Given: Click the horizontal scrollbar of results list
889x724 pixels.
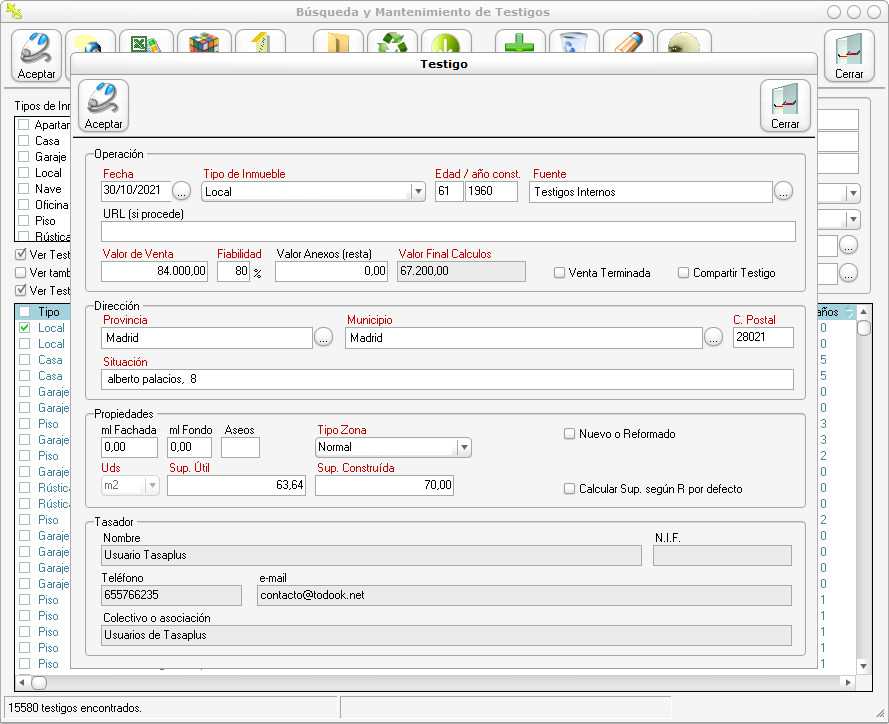Looking at the screenshot, I should 430,682.
